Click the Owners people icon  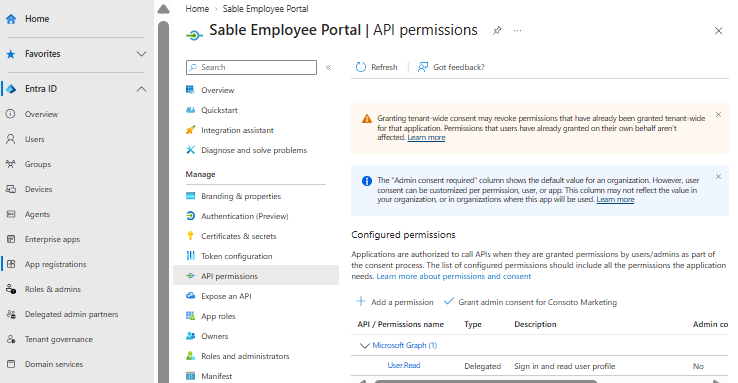190,336
